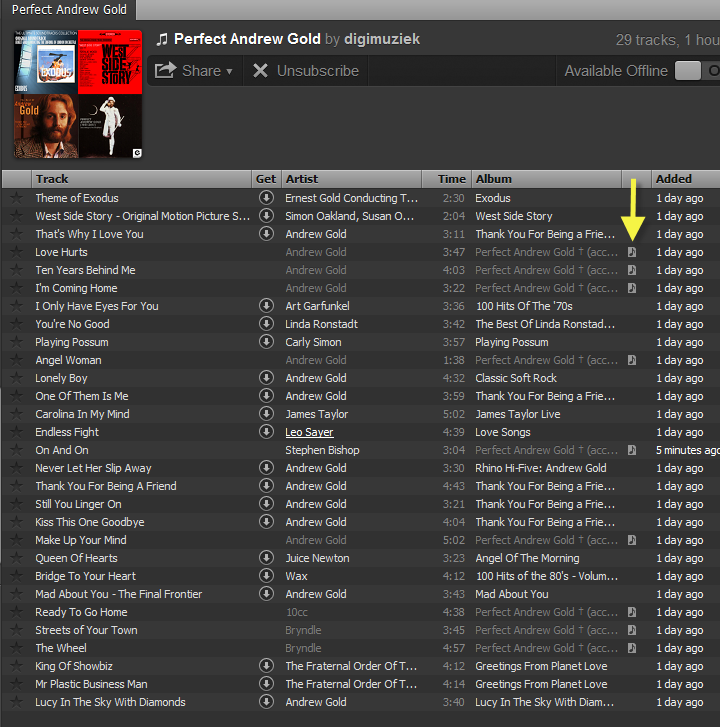
Task: Sort by the Time column header
Action: (446, 179)
